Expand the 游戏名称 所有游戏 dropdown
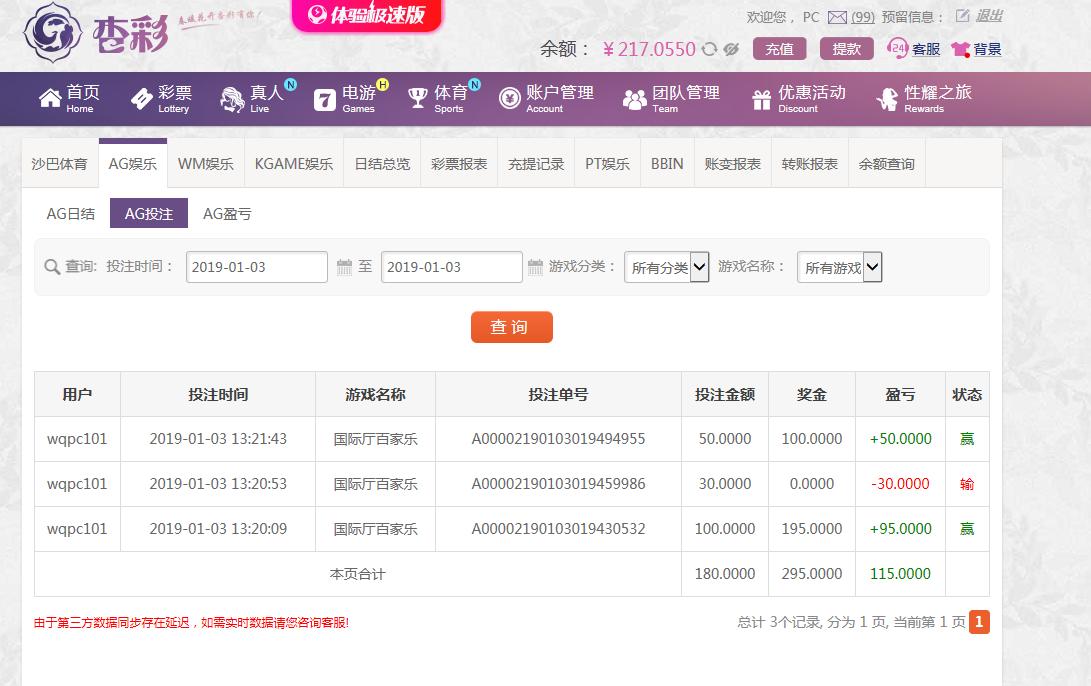The image size is (1091, 686). coord(840,266)
